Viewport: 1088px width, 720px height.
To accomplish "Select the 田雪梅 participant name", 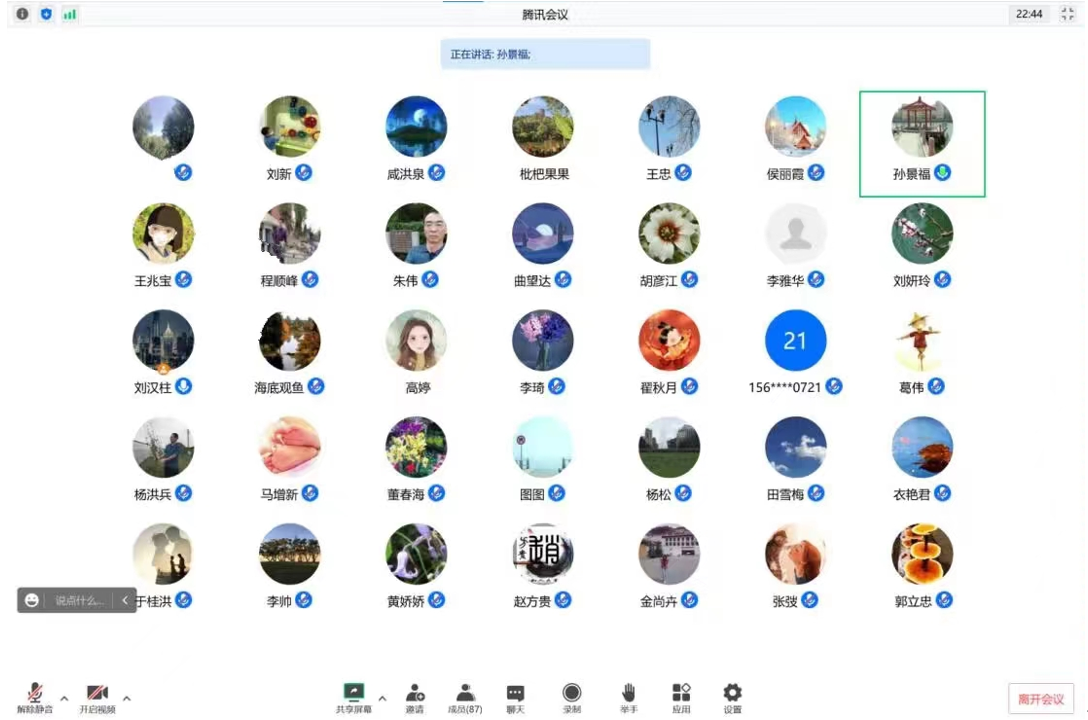I will click(x=785, y=495).
